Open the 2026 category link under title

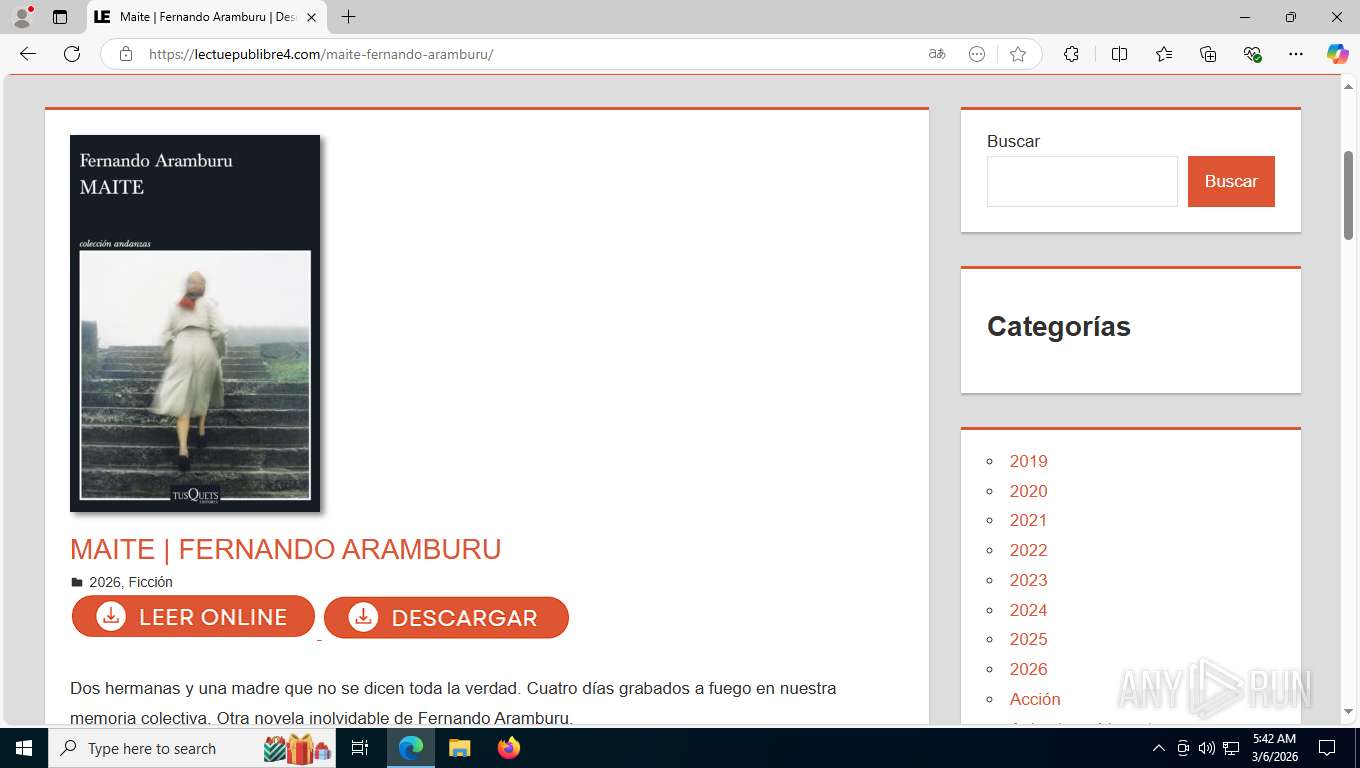[x=105, y=582]
